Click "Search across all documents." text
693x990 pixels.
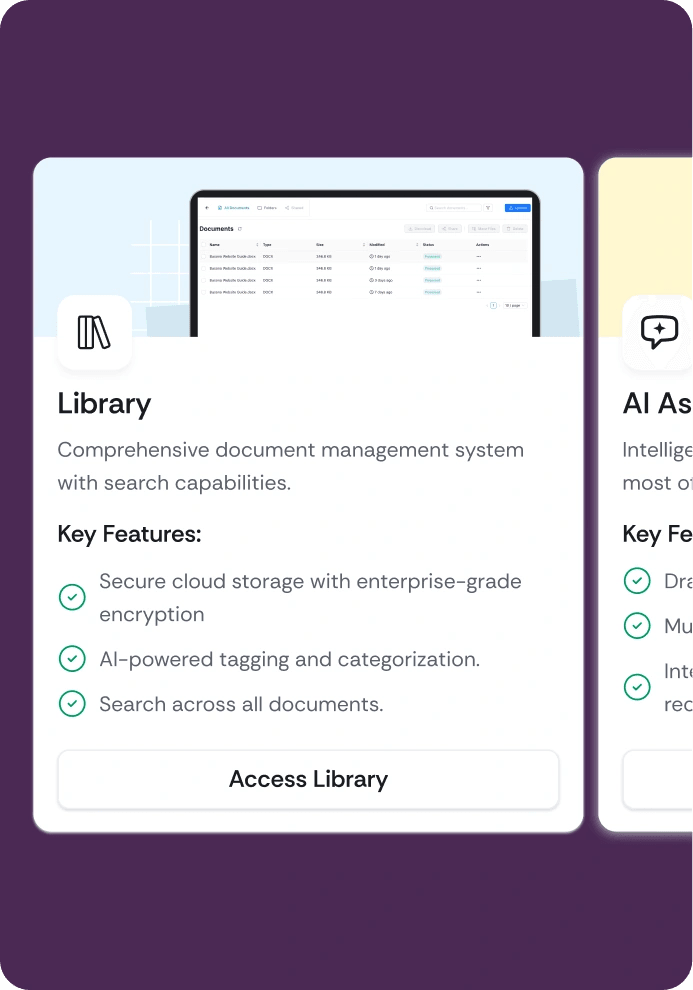[x=241, y=704]
